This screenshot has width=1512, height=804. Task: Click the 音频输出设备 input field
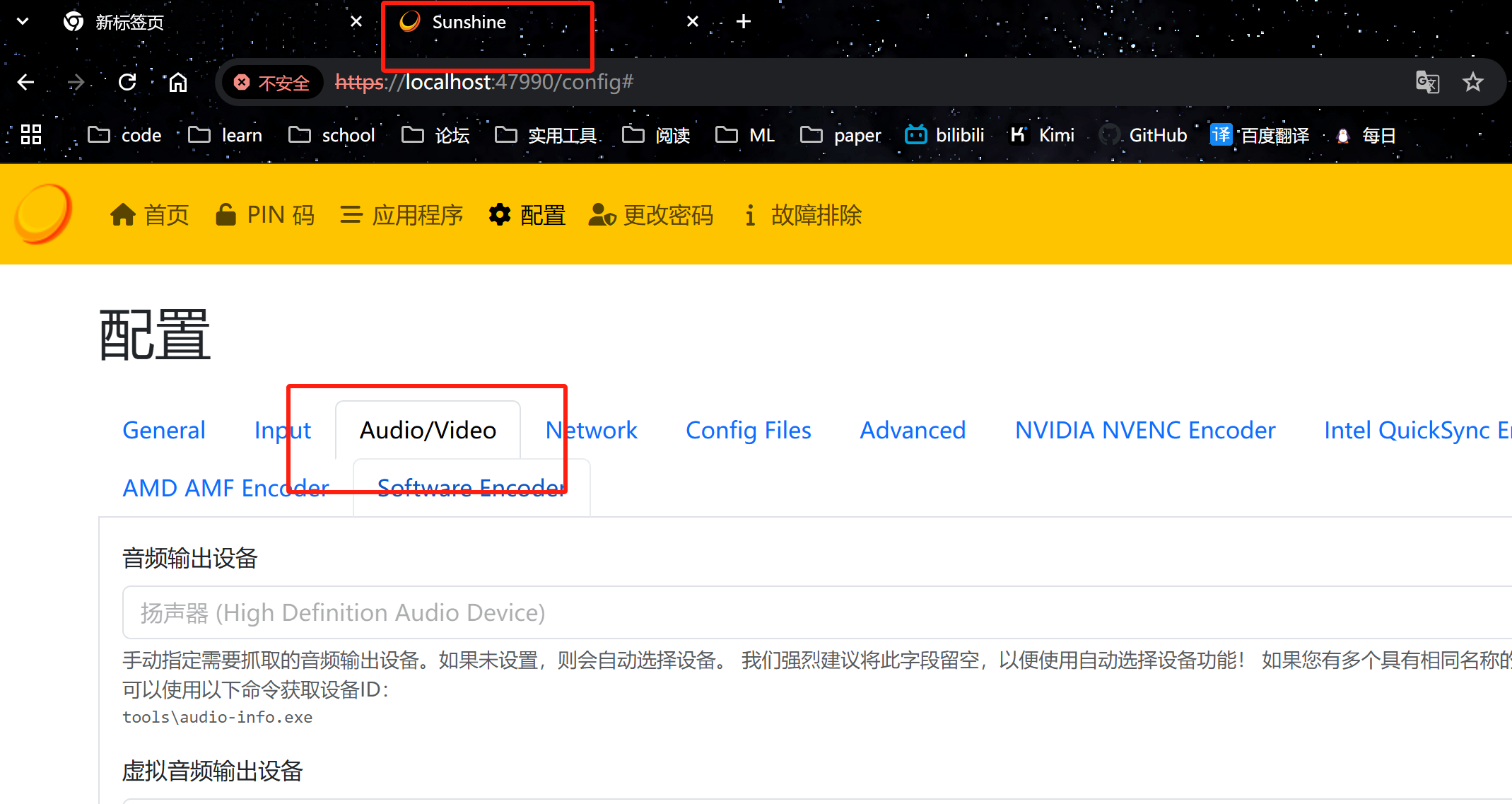click(817, 612)
